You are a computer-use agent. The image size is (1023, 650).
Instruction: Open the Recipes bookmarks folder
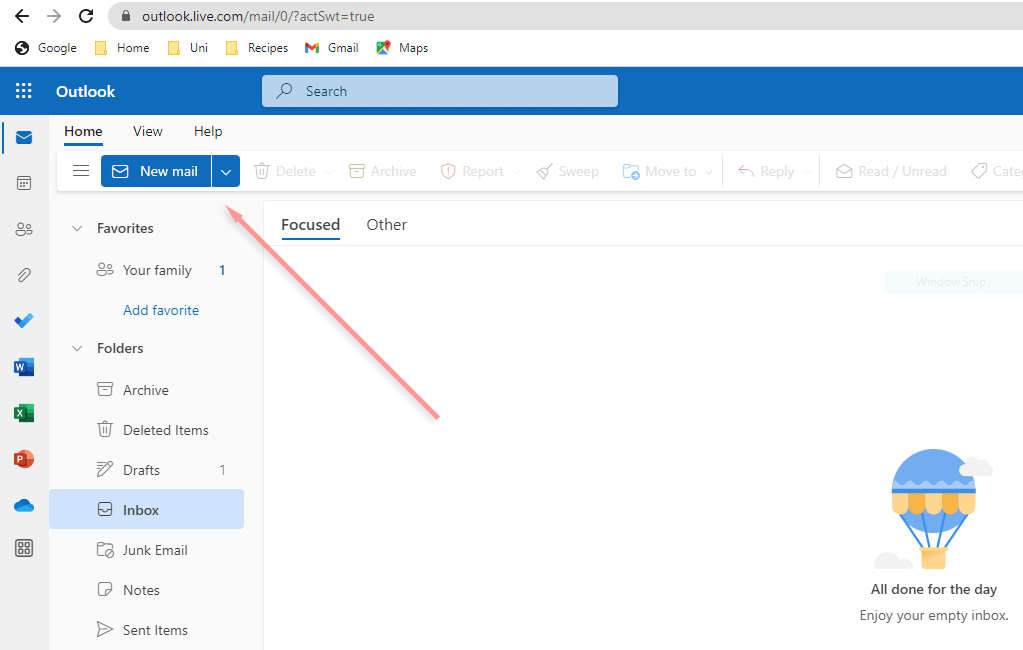point(256,48)
